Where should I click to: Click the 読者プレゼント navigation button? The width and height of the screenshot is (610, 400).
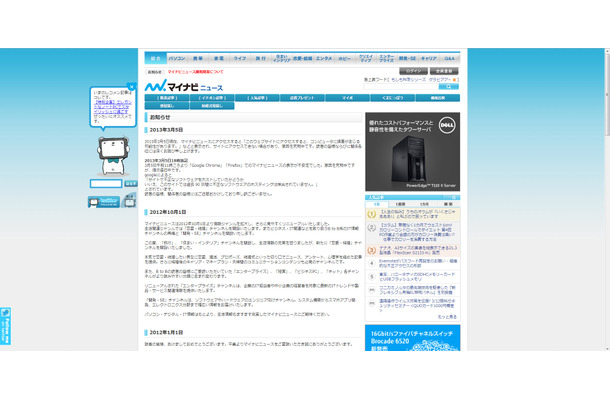click(302, 98)
